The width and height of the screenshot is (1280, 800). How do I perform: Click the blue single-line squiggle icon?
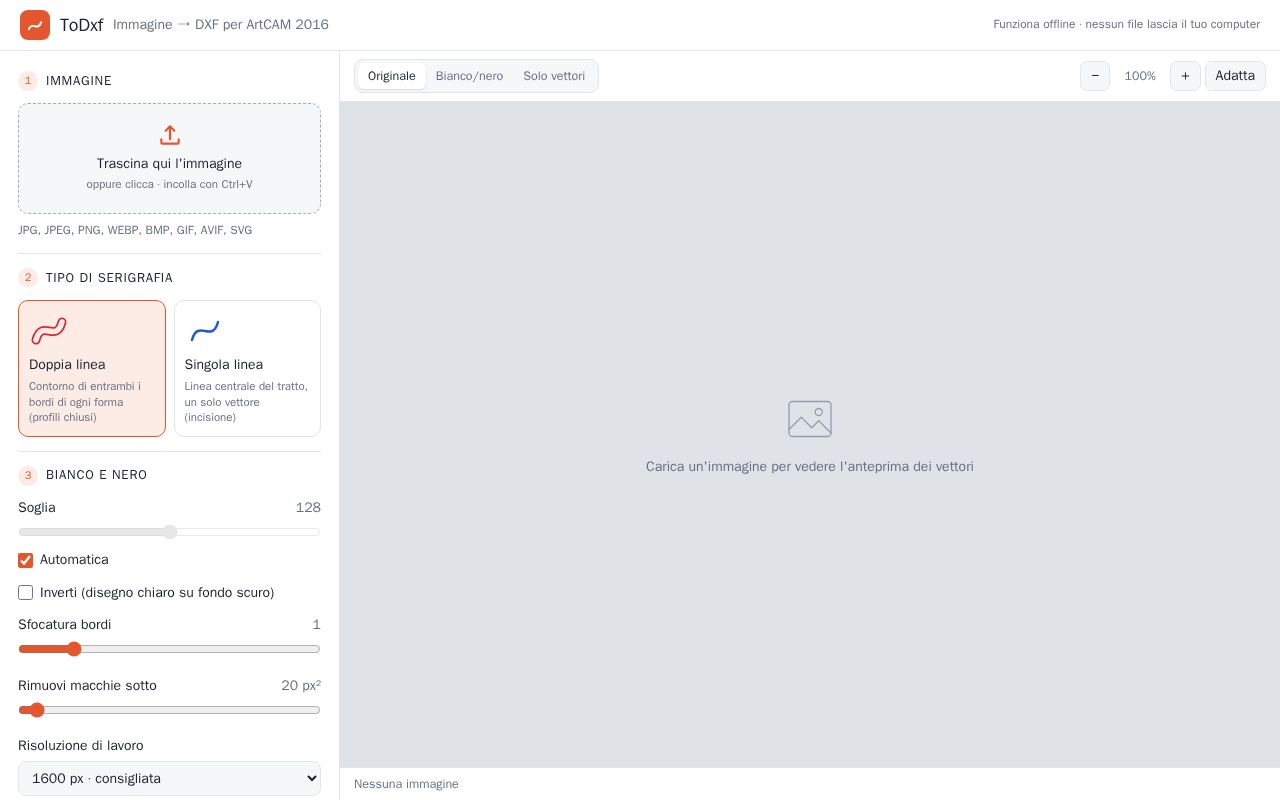click(x=204, y=331)
